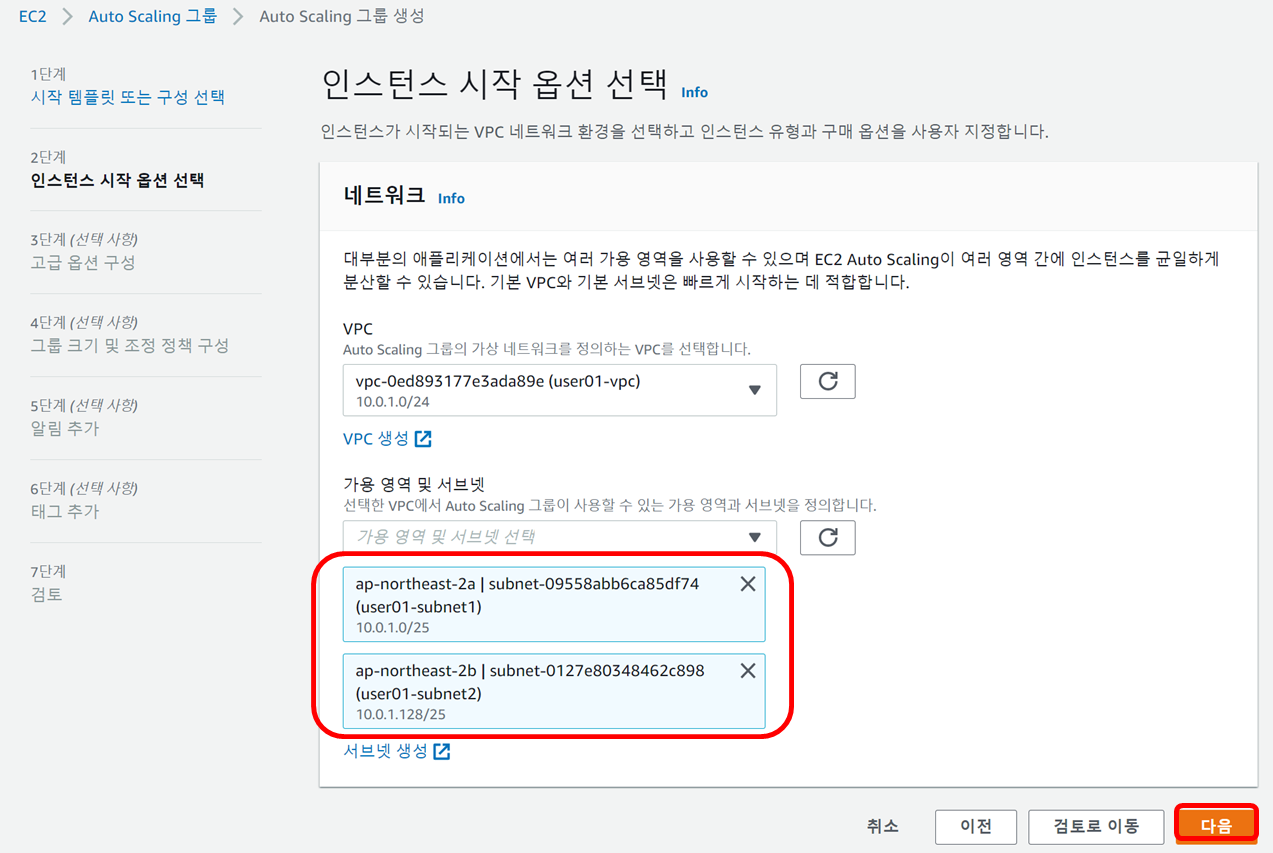Click the VPC 생성 link

point(376,439)
